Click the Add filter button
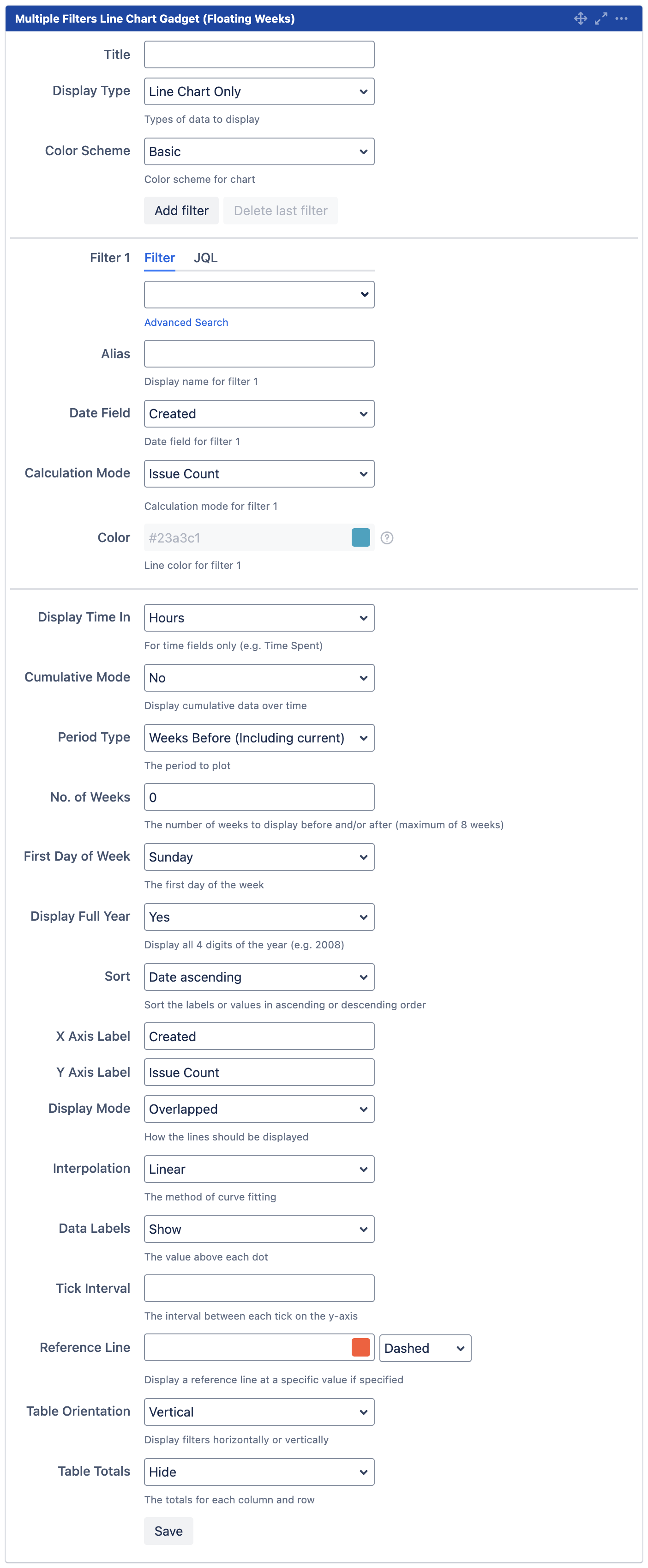Screen dimensions: 648x1568 (x=181, y=211)
